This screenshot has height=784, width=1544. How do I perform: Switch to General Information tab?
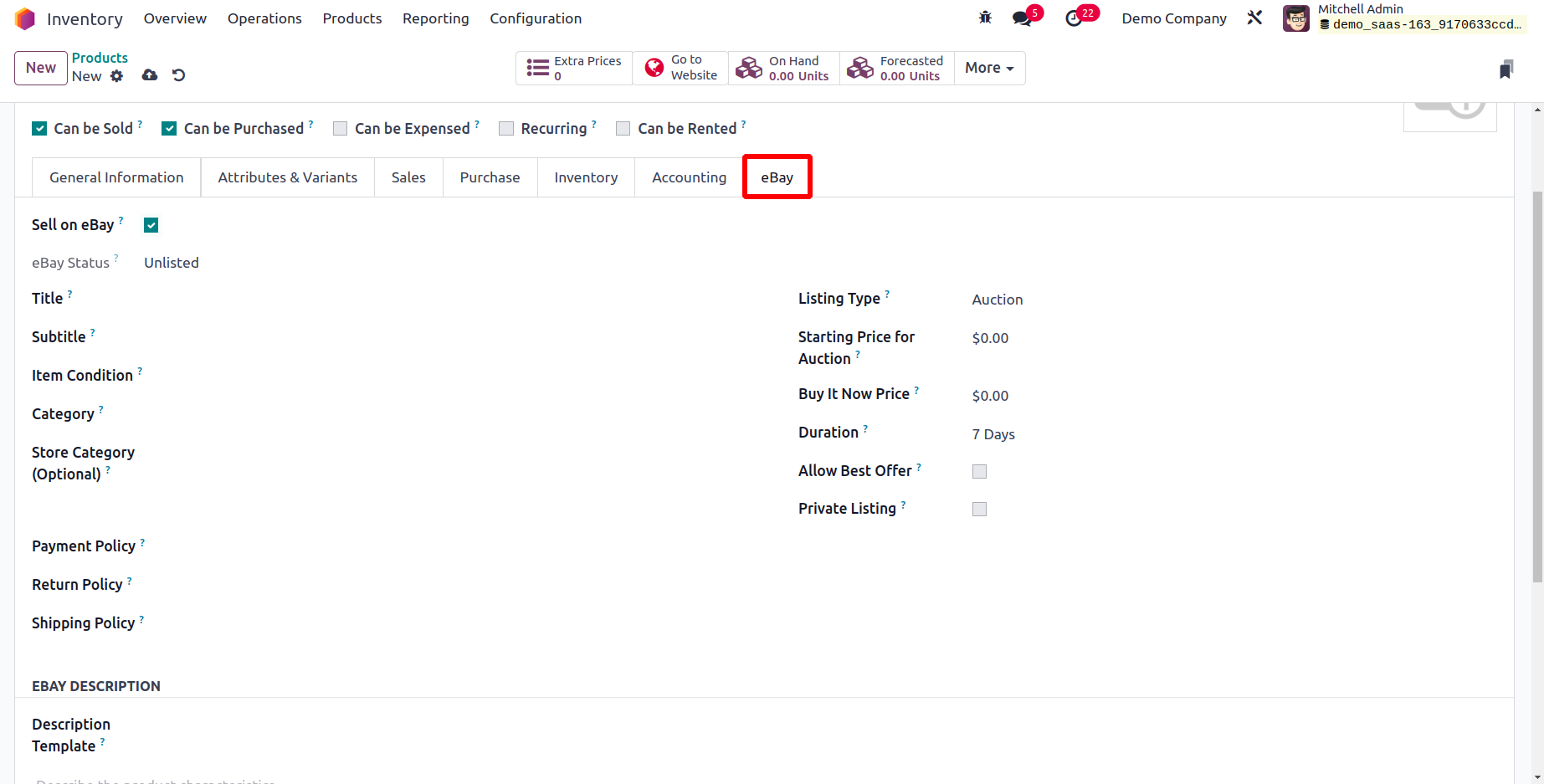[116, 177]
